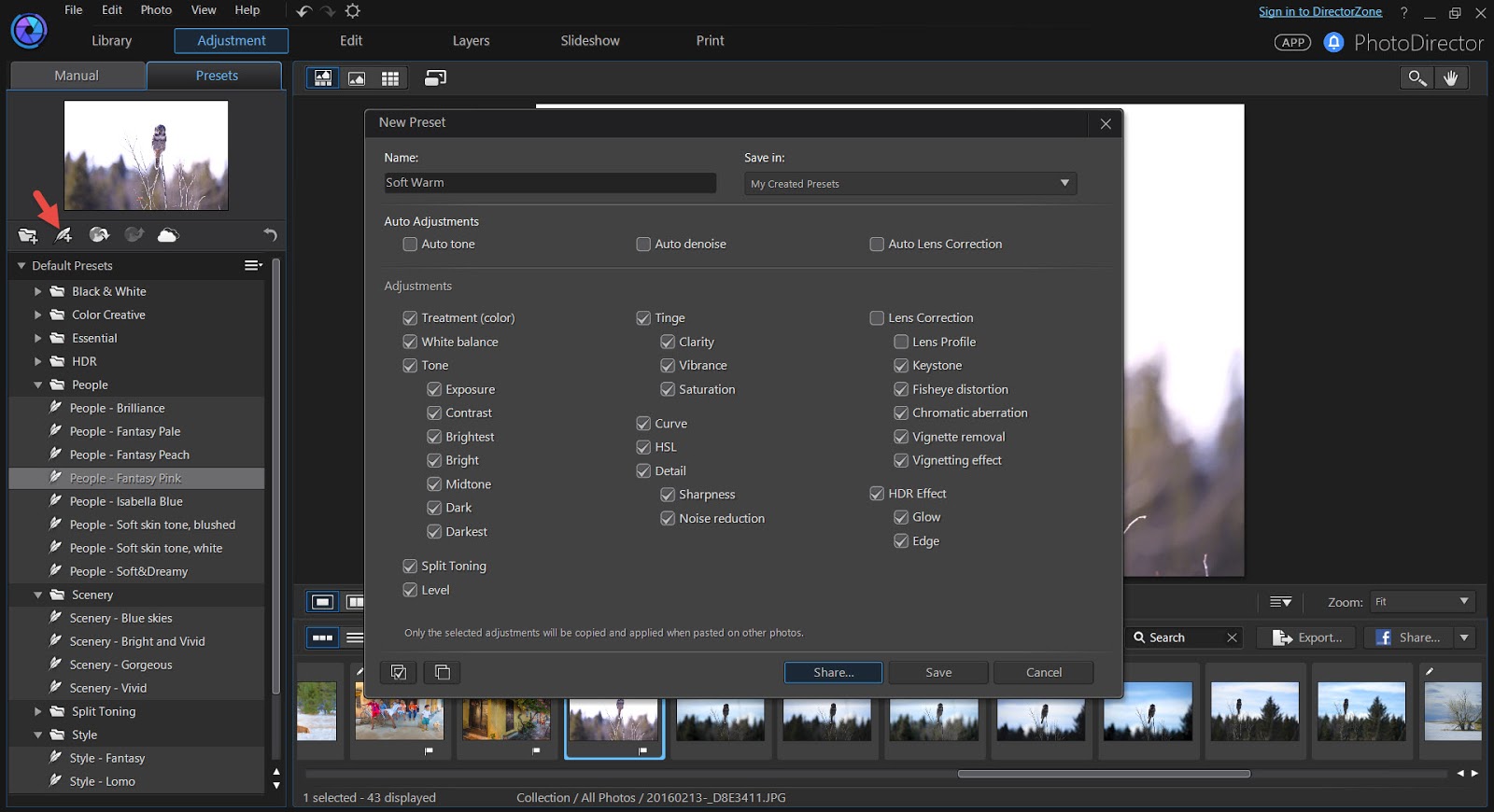Open the help question mark icon

[1403, 12]
